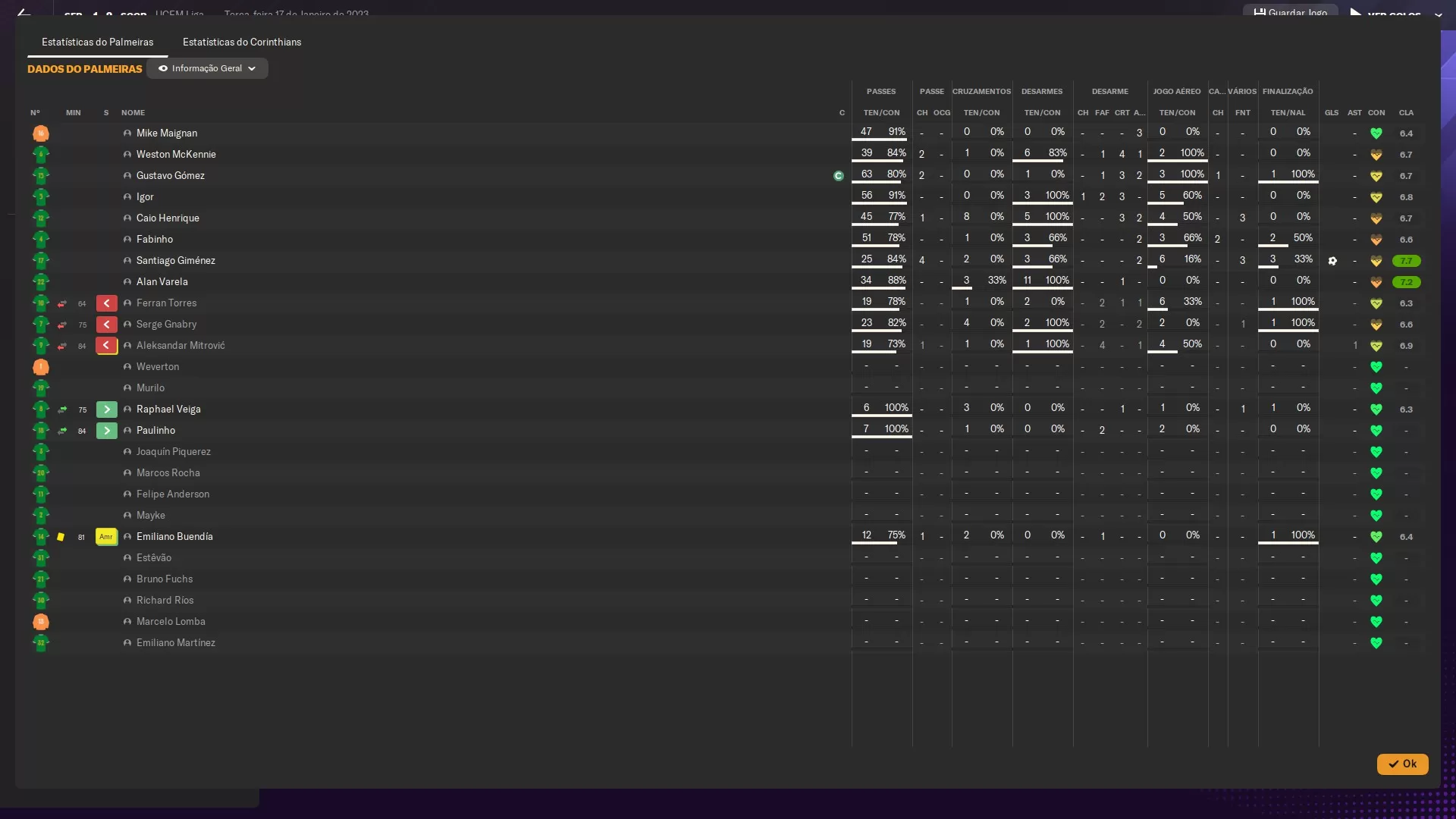
Task: Click Aleksandar Mitrović's 6.9 rating value
Action: pyautogui.click(x=1406, y=346)
